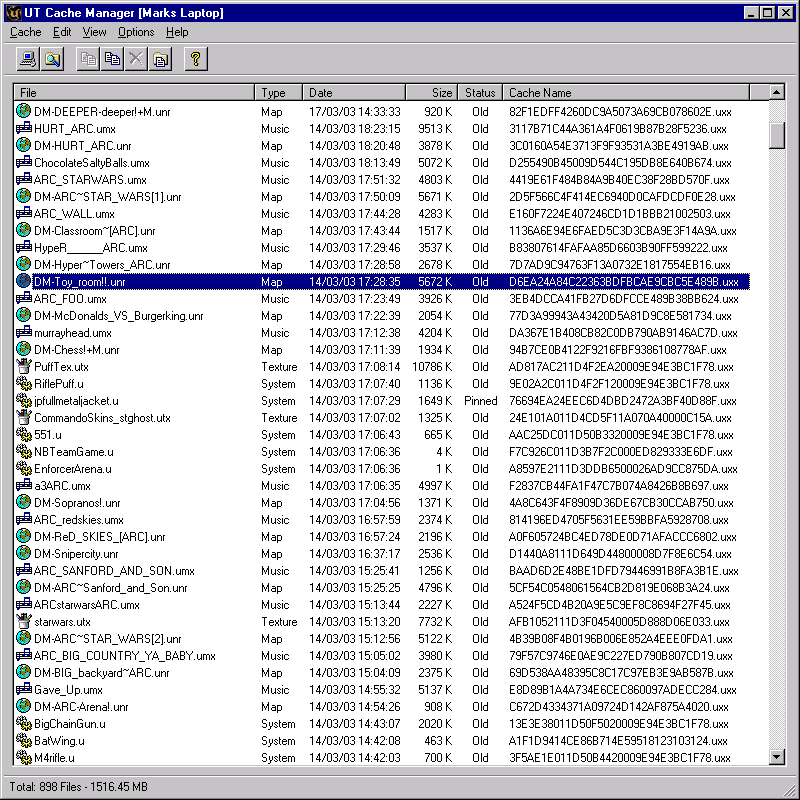Viewport: 800px width, 800px height.
Task: Click the music icon beside ChocolateSaltyBalls.umx
Action: [x=25, y=162]
